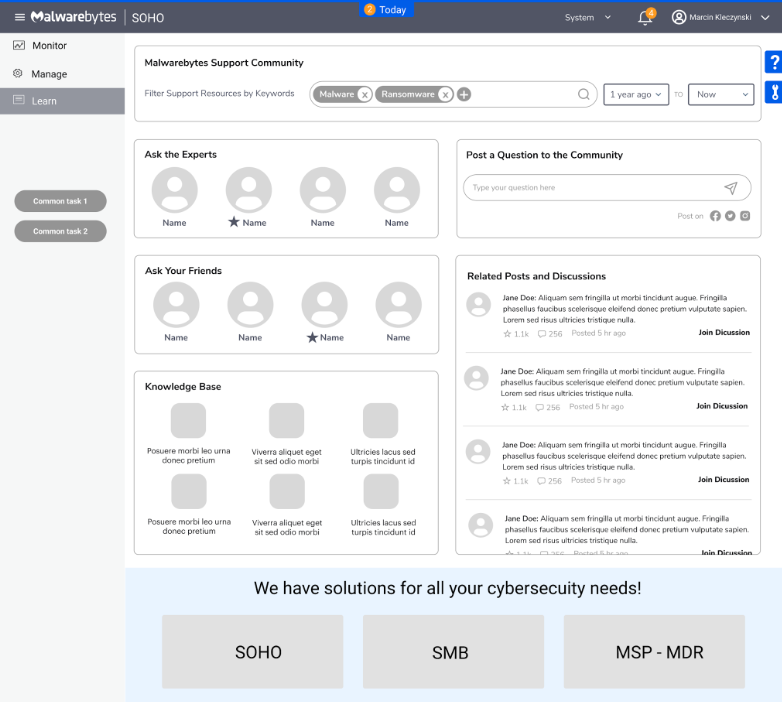The image size is (782, 702).
Task: Go to Monitor in the sidebar
Action: click(x=48, y=46)
